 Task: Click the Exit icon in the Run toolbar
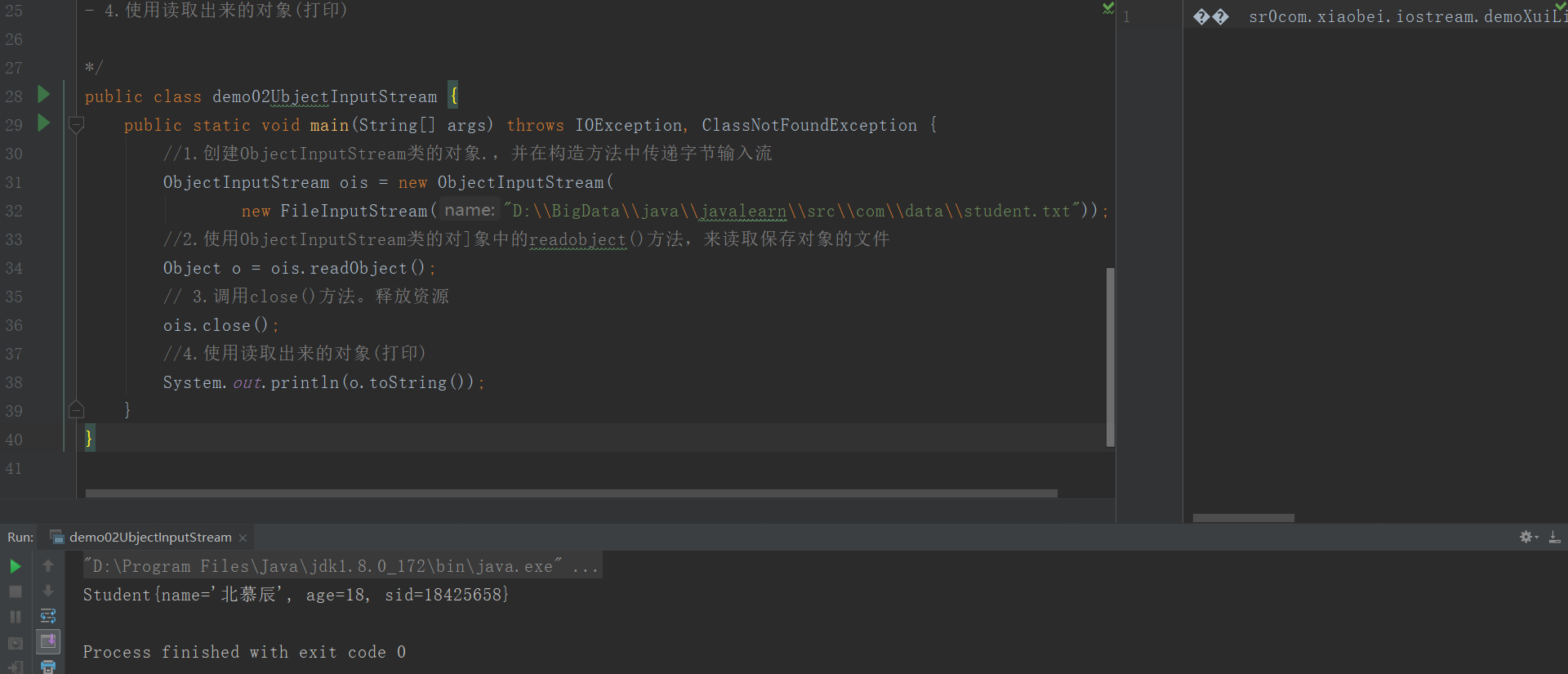pos(15,667)
